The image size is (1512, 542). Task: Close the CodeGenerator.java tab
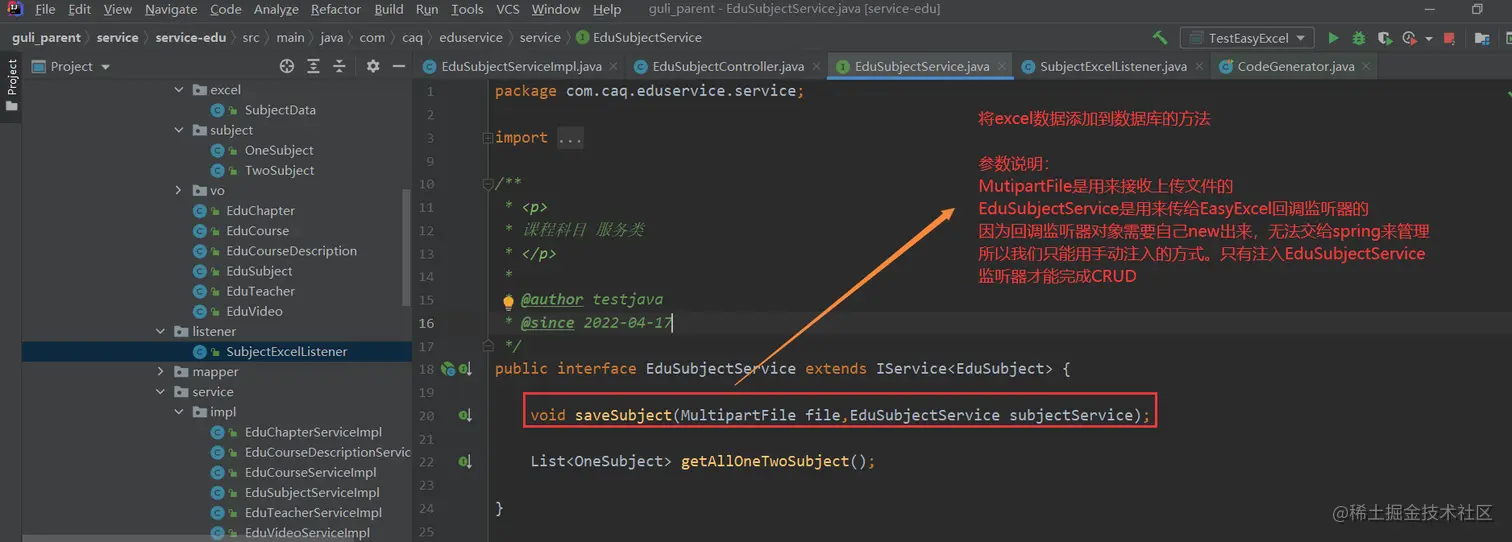(x=1366, y=67)
